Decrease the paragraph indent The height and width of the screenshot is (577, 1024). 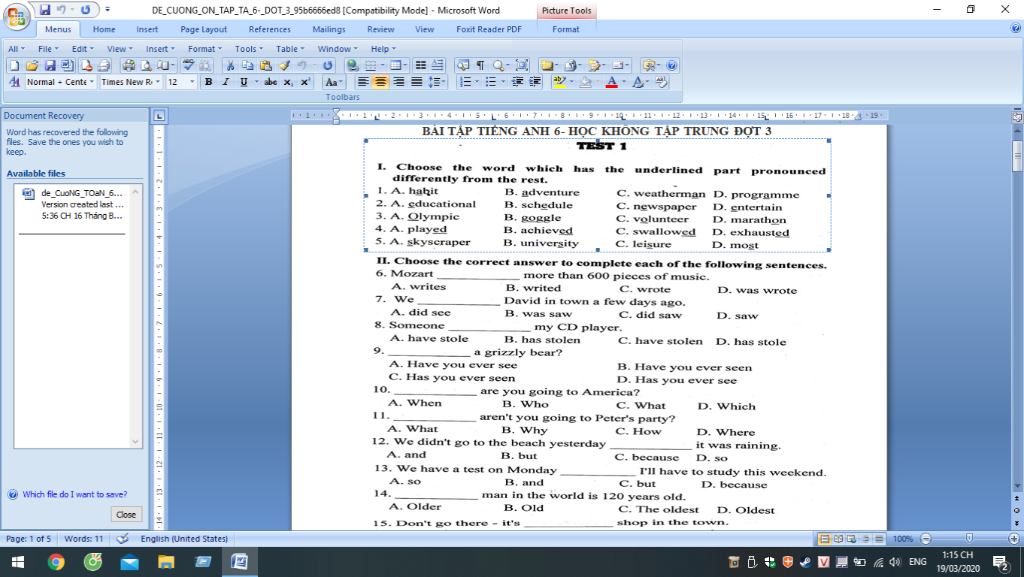pyautogui.click(x=517, y=82)
